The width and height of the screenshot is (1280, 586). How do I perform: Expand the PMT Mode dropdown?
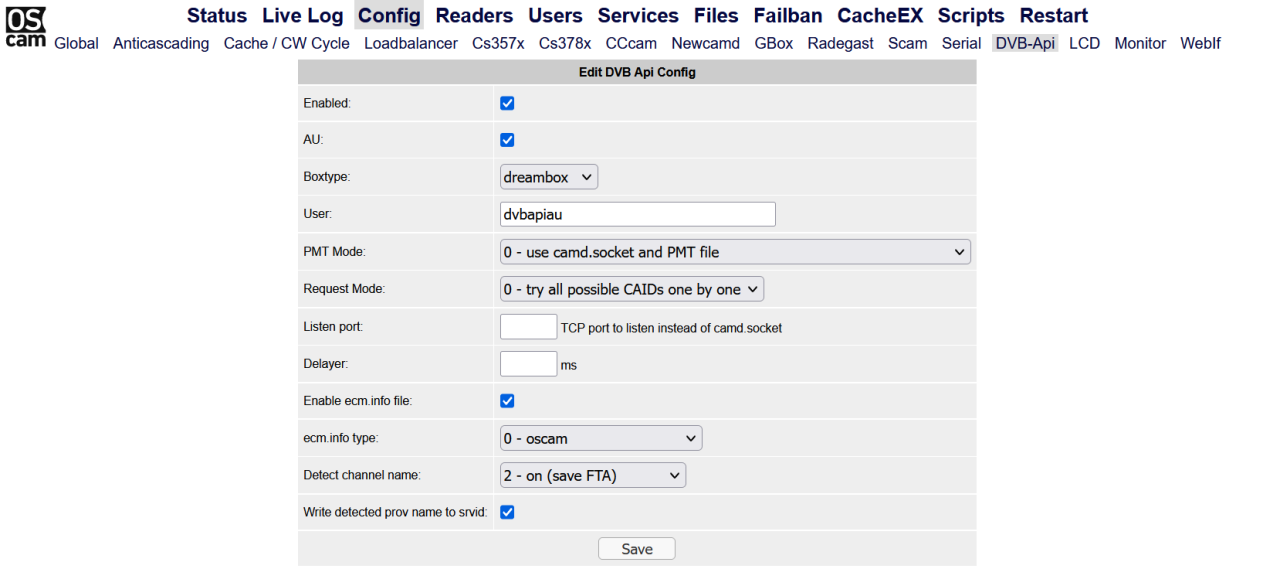[x=735, y=252]
